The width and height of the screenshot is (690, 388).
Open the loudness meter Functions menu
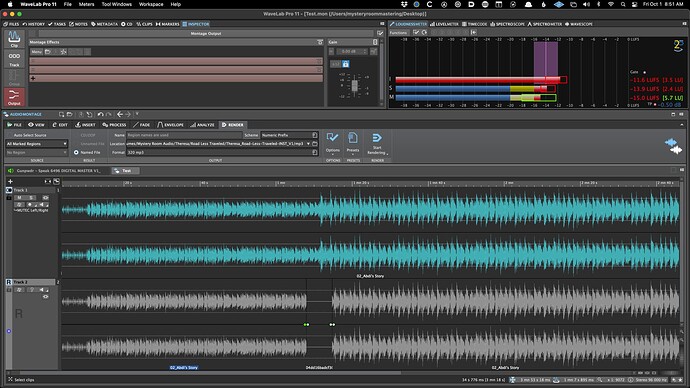399,33
